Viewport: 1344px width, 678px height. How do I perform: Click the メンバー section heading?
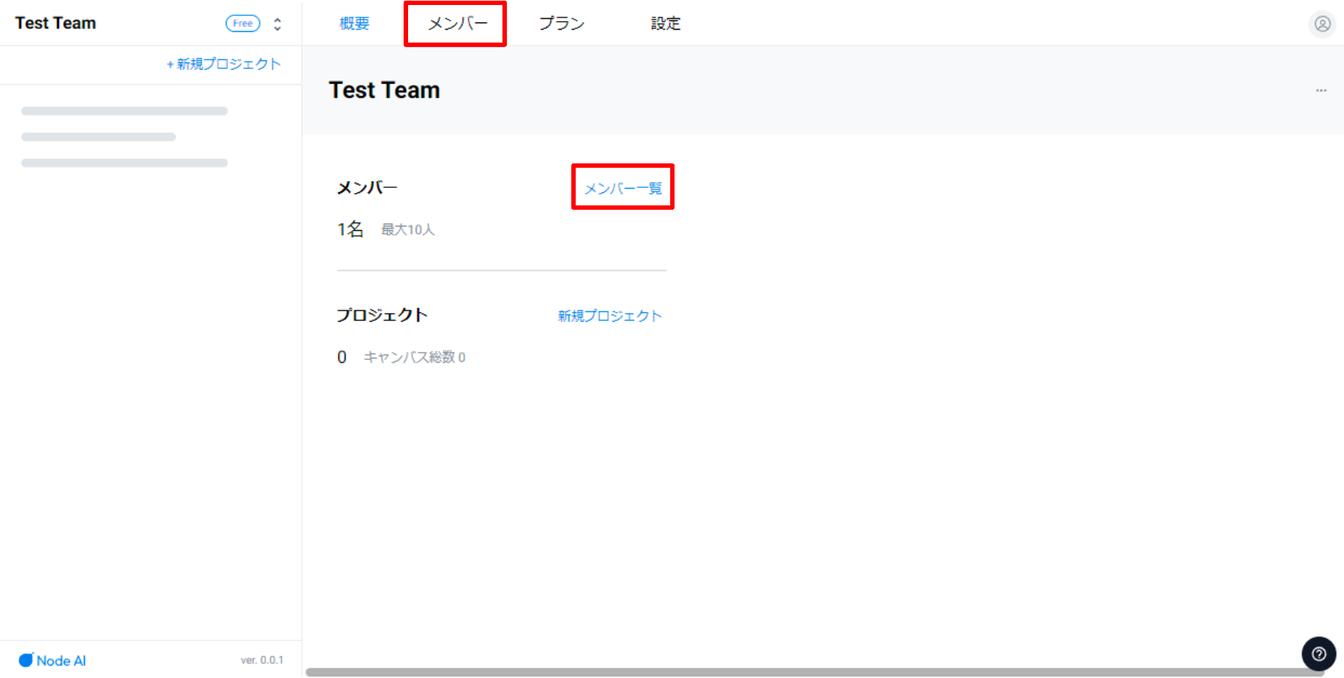[367, 188]
